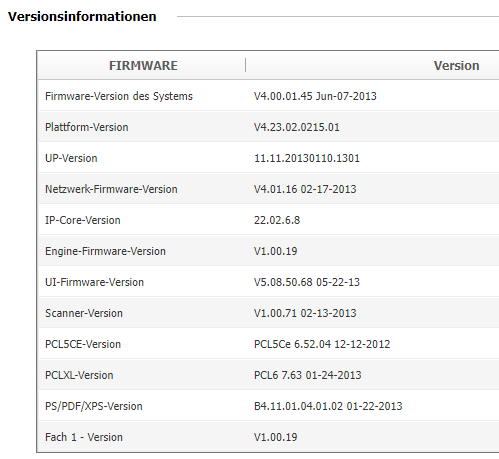The height and width of the screenshot is (459, 499).
Task: Select the UI-Firmware-Version row label
Action: (x=94, y=282)
